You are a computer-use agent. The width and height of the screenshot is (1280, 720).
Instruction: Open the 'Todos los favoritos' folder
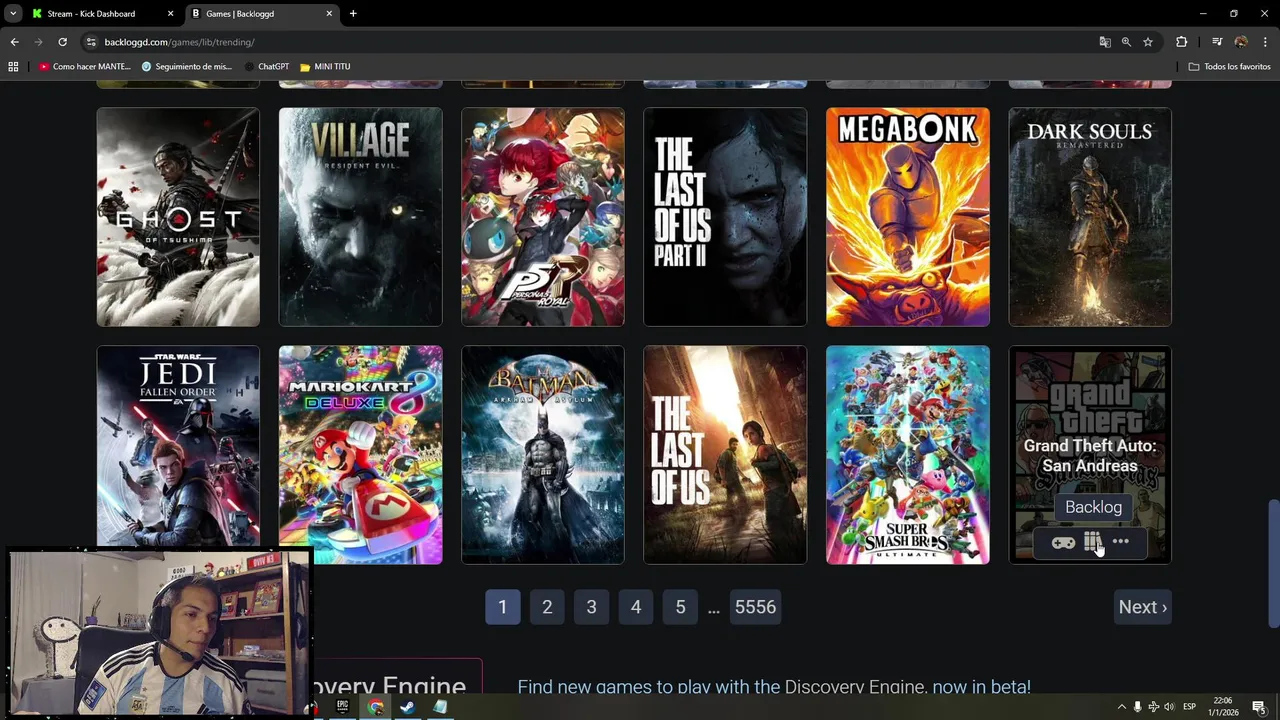[1229, 67]
